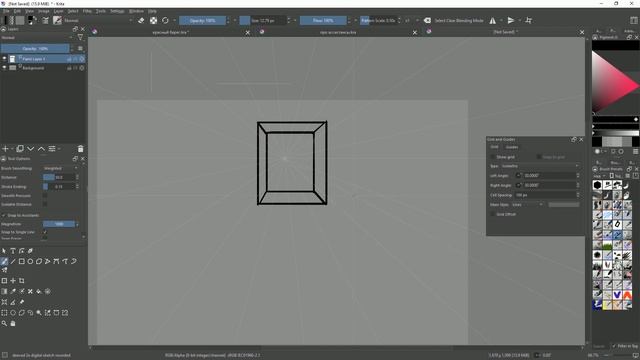Viewport: 640px width, 360px height.
Task: Toggle Grid Offset checkbox
Action: click(x=493, y=214)
